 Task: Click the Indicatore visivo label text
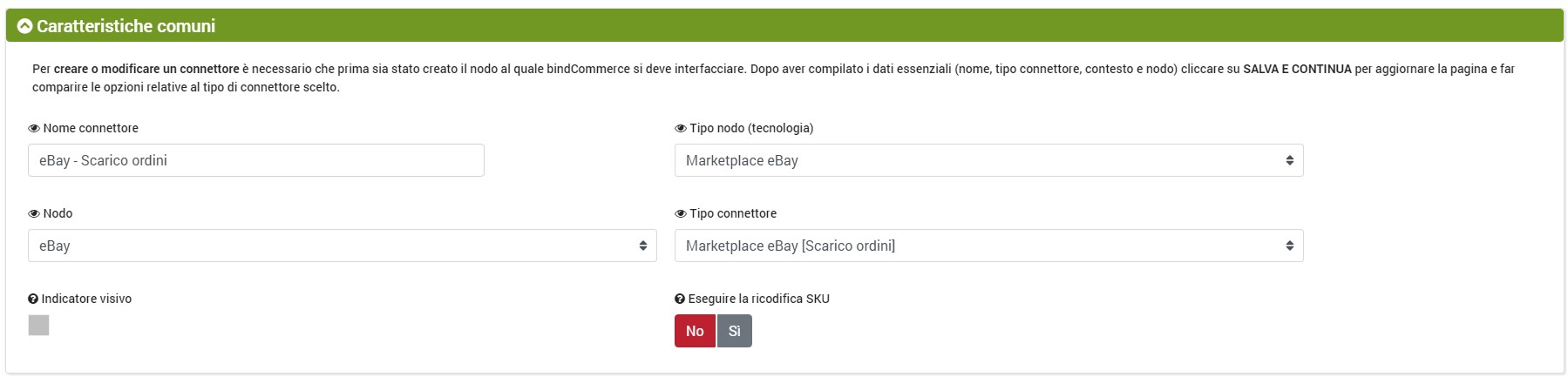[86, 299]
